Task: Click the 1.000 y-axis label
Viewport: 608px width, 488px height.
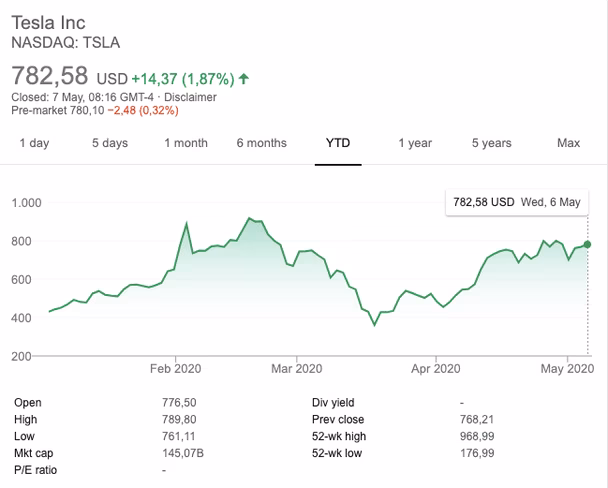Action: [x=26, y=203]
